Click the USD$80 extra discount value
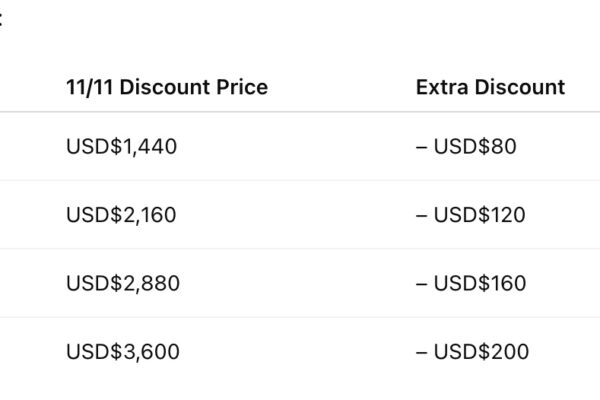600x400 pixels. pos(474,147)
